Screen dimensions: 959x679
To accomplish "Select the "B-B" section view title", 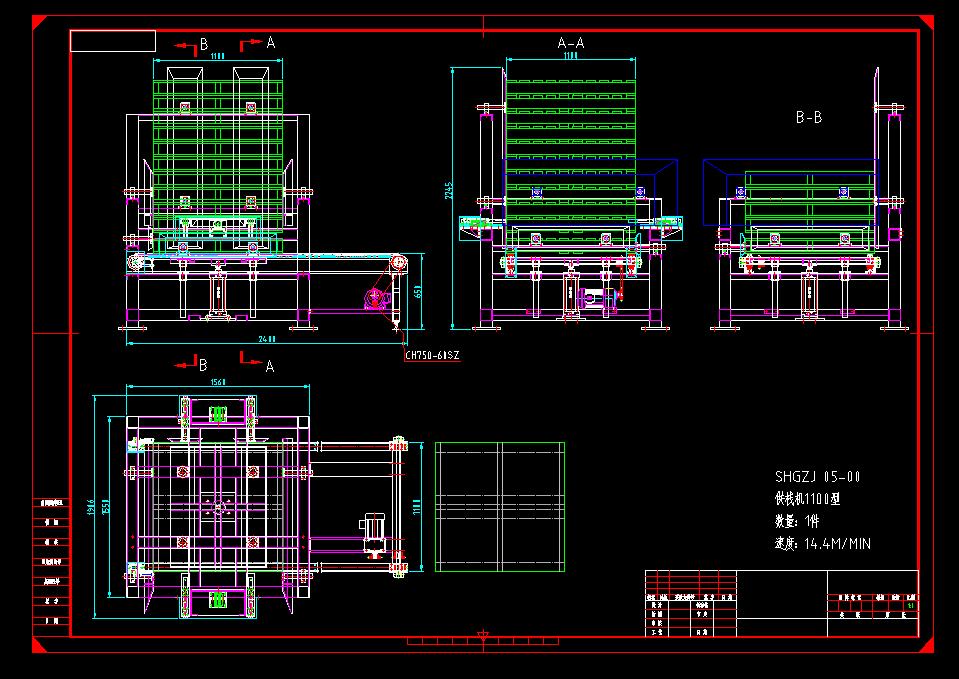I will click(809, 117).
